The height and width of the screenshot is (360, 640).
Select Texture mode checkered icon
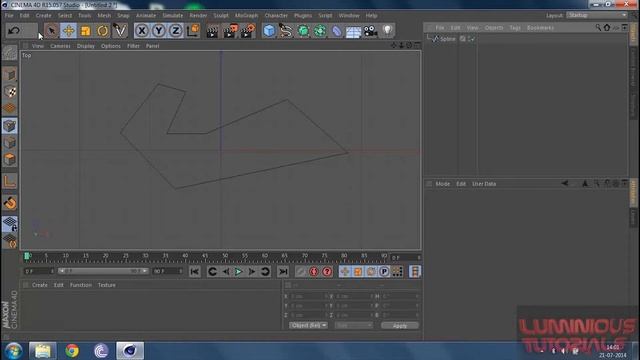10,91
